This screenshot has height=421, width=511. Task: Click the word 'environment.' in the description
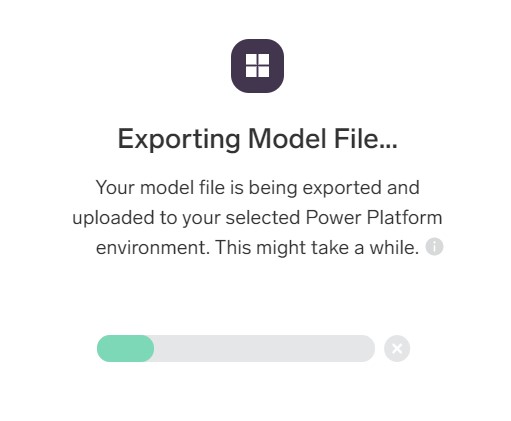[153, 248]
